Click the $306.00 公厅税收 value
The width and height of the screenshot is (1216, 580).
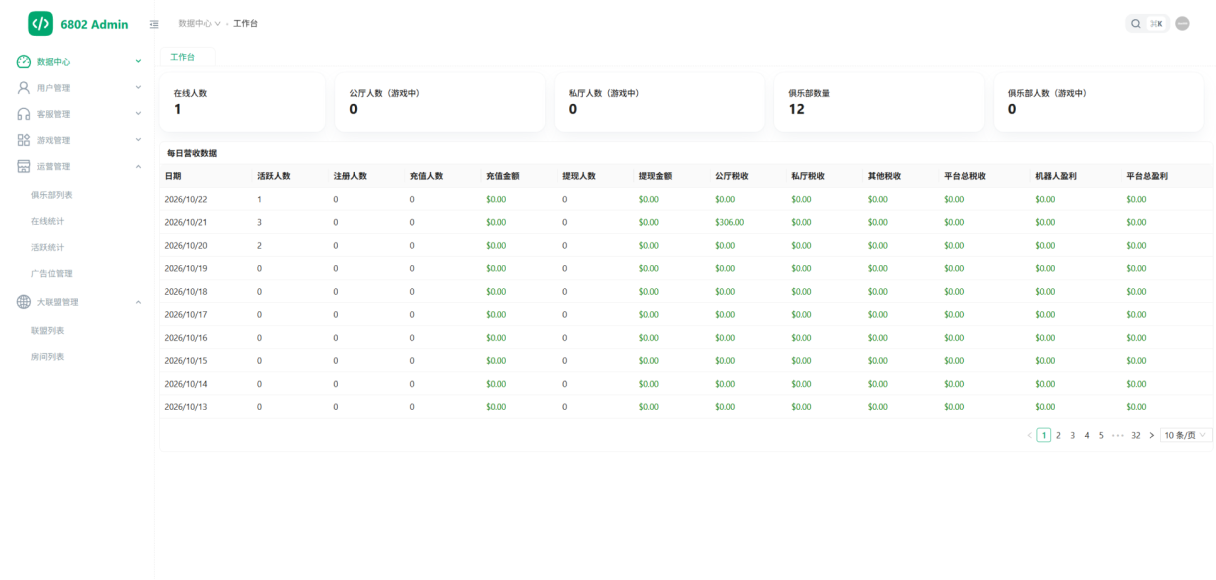pyautogui.click(x=730, y=222)
